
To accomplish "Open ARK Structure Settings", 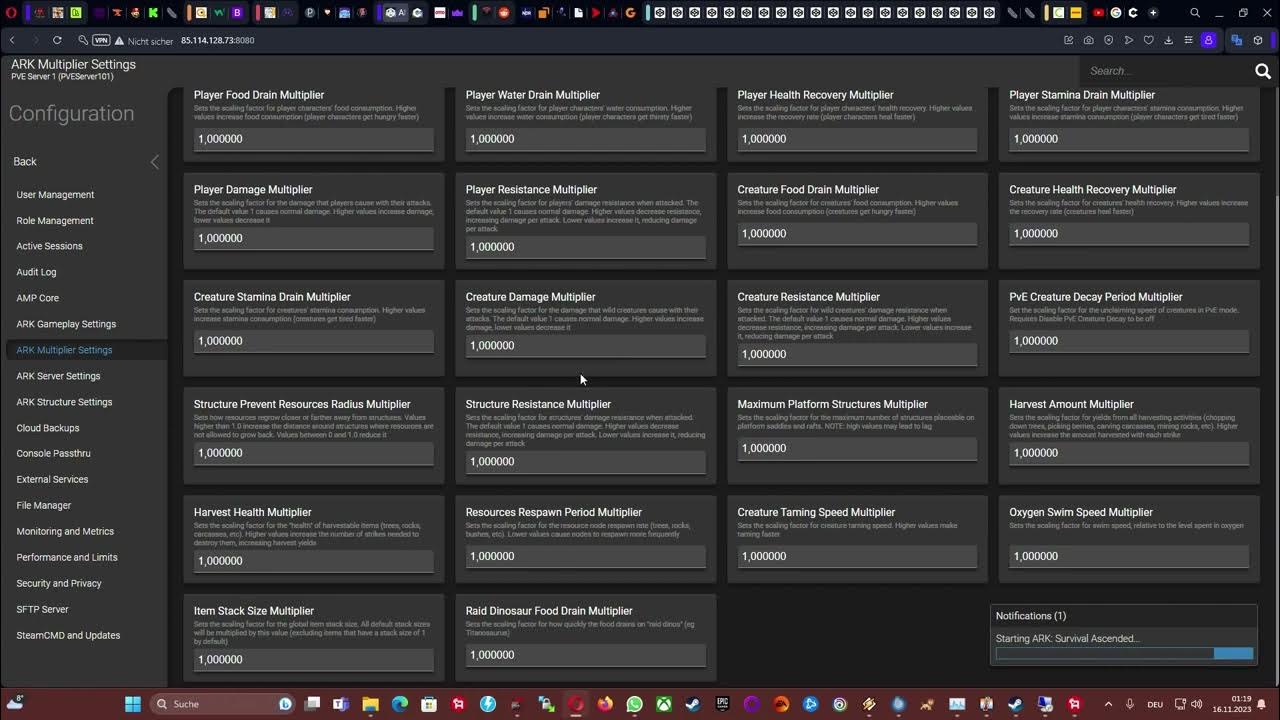I will (64, 402).
